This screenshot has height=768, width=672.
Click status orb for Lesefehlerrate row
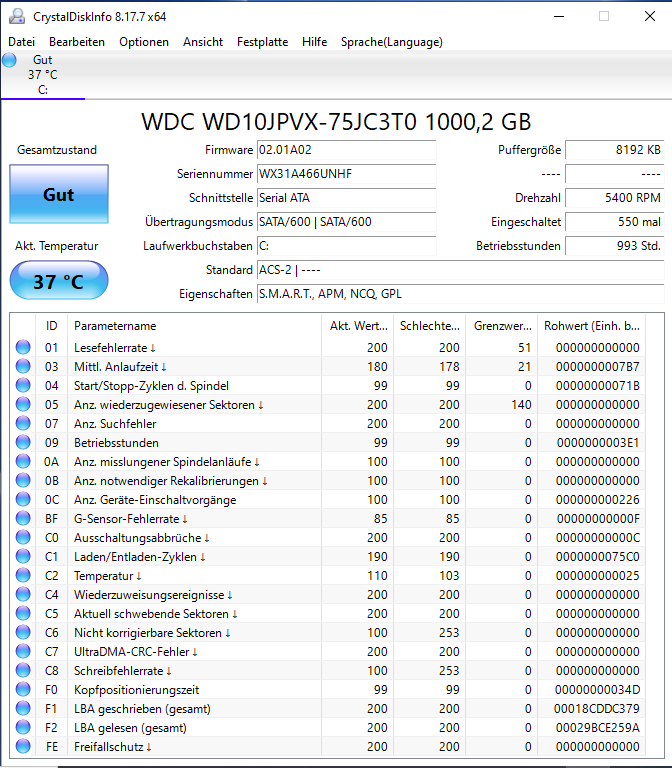23,347
